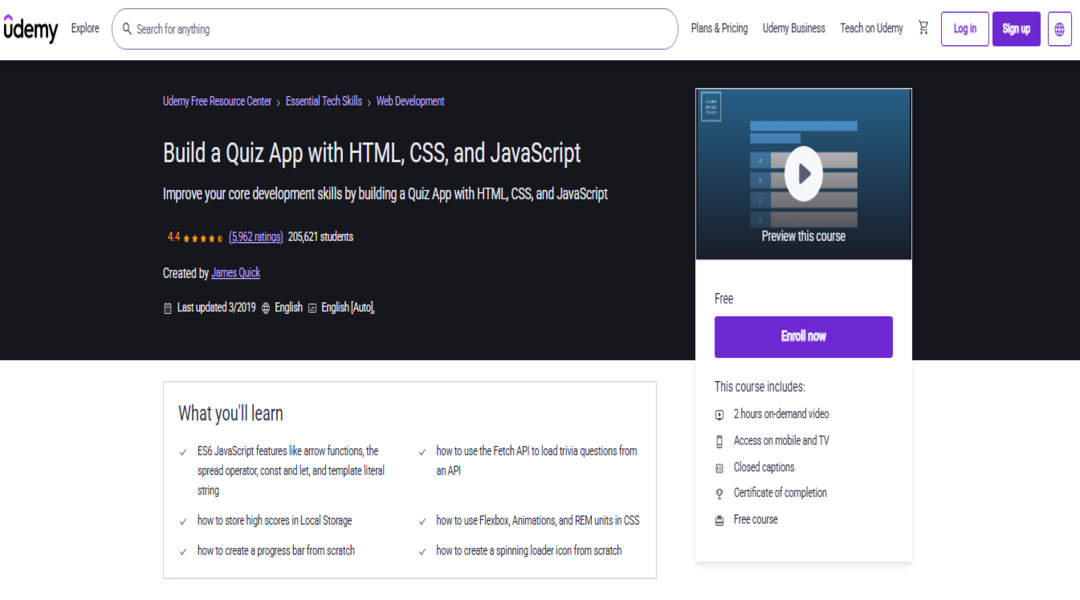Click the video icon beside 2 hours on-demand

719,415
